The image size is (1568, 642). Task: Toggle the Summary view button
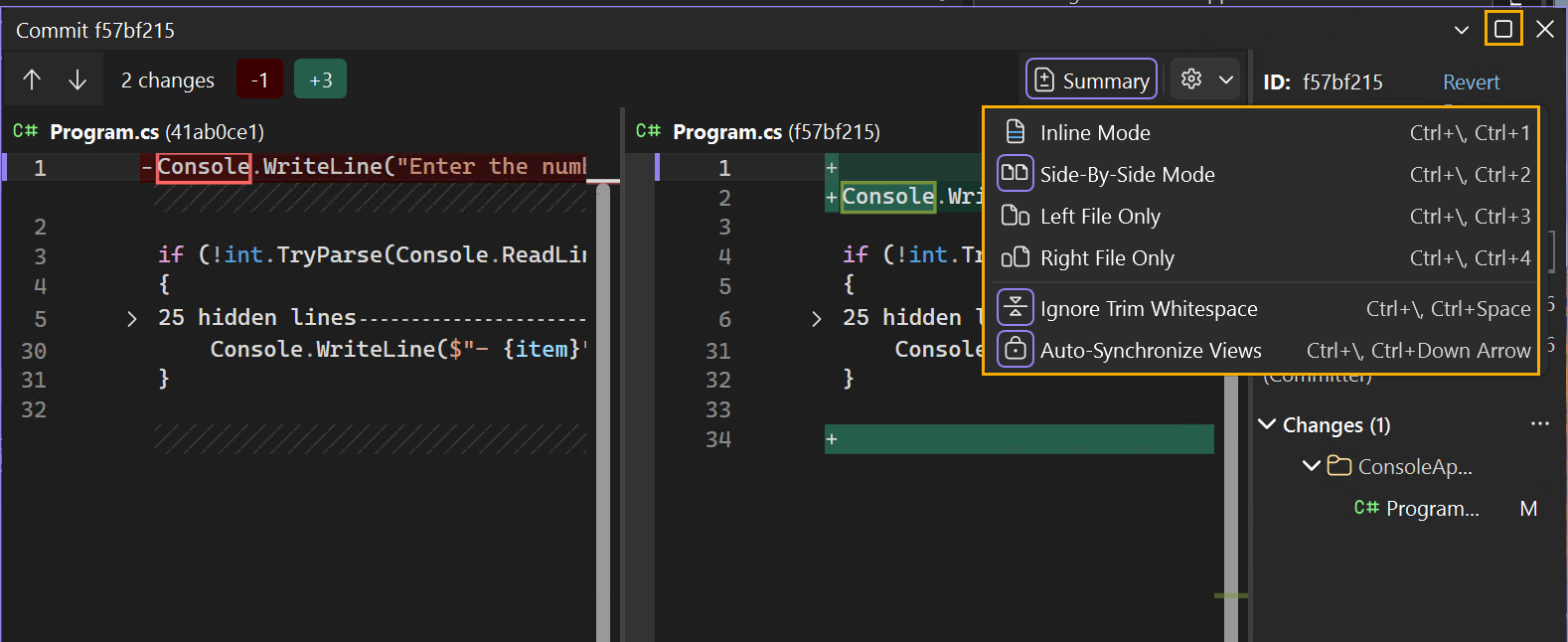coord(1091,80)
